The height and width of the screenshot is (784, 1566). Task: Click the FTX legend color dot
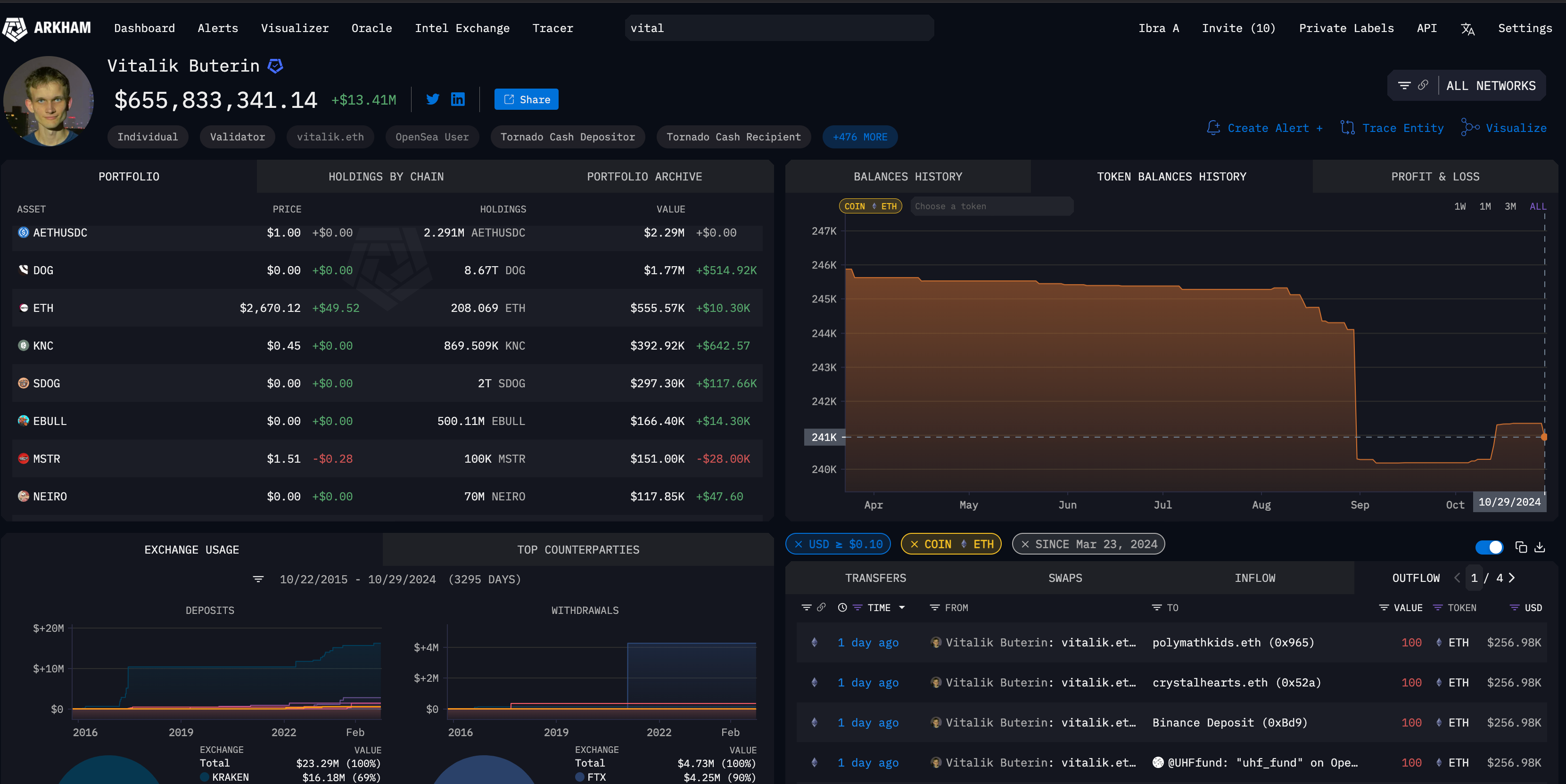click(580, 777)
